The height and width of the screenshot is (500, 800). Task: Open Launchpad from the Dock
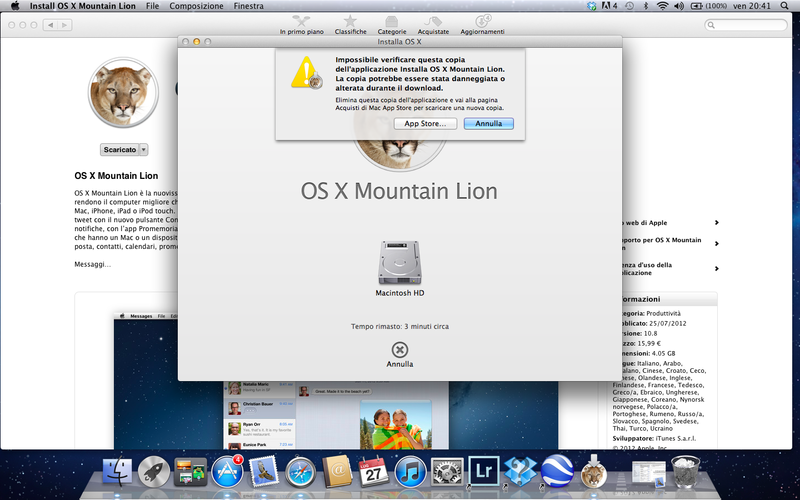[154, 471]
